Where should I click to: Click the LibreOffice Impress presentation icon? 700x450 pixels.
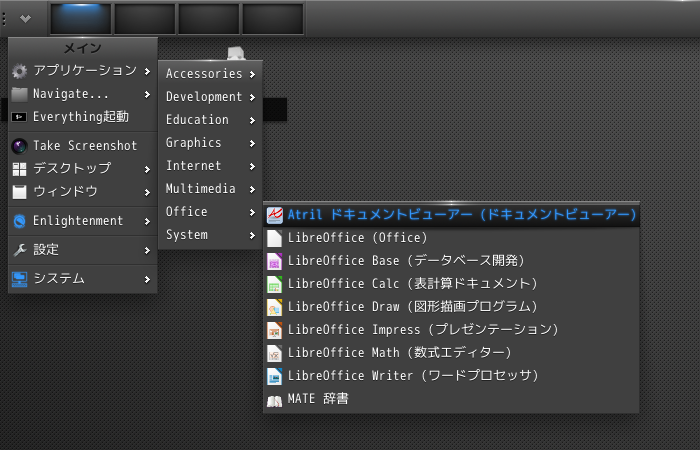(275, 330)
